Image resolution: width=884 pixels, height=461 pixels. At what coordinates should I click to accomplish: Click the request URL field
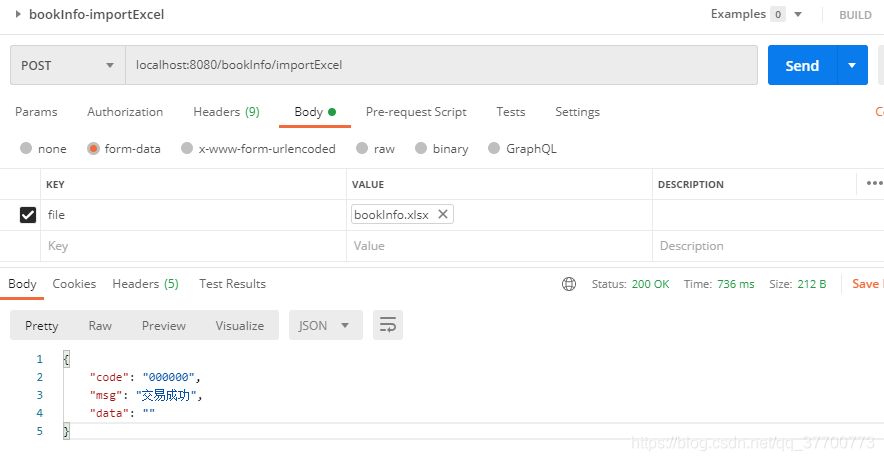[441, 65]
